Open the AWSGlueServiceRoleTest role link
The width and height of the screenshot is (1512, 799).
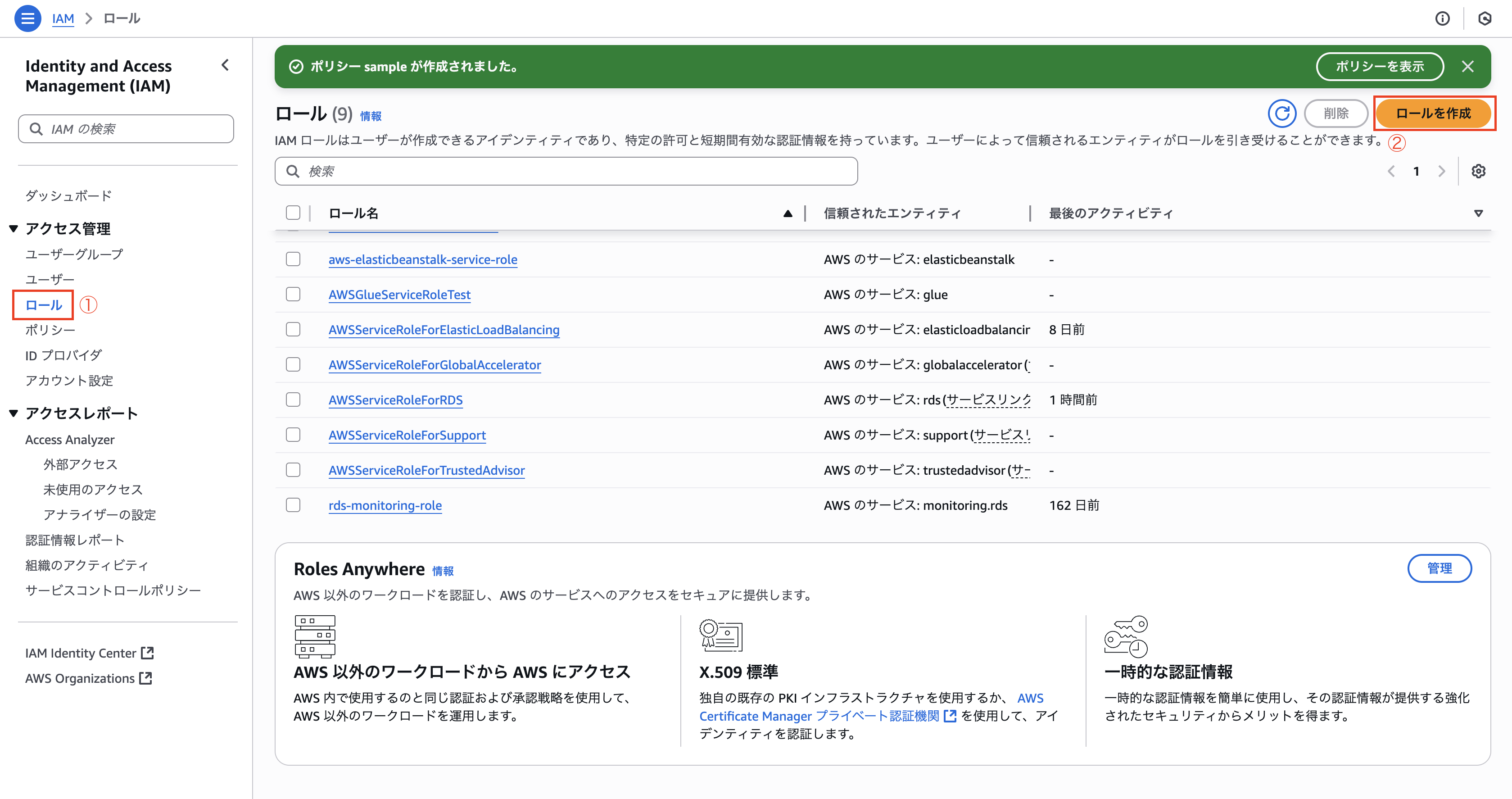399,294
